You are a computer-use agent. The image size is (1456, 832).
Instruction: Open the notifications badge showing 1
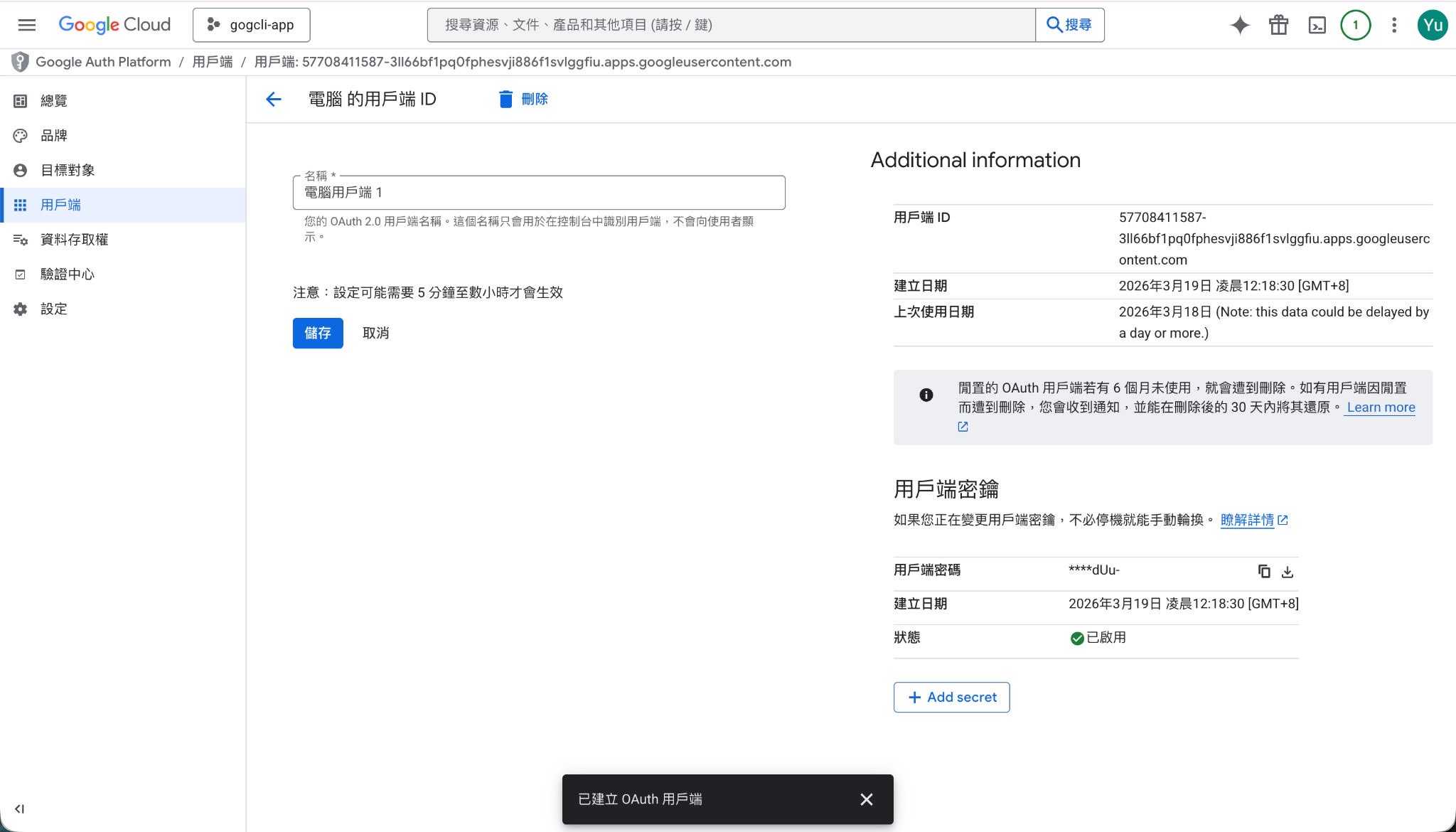click(1355, 25)
